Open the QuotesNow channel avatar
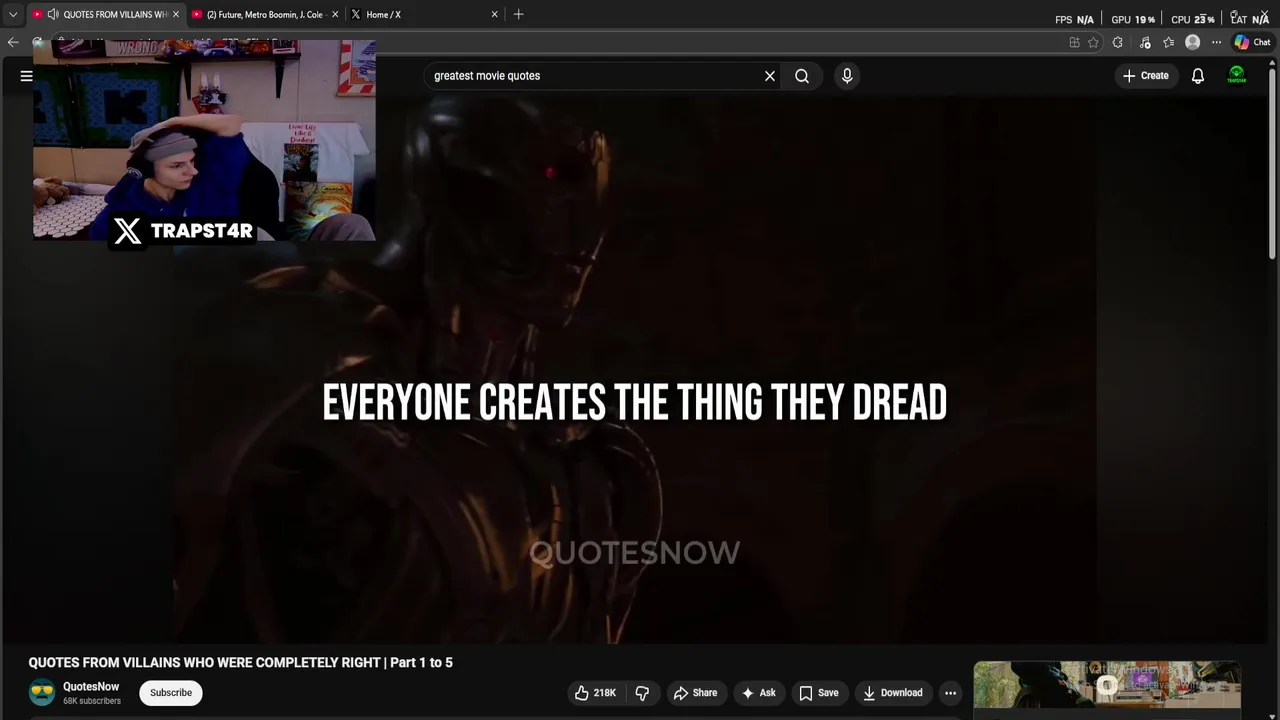 click(42, 693)
